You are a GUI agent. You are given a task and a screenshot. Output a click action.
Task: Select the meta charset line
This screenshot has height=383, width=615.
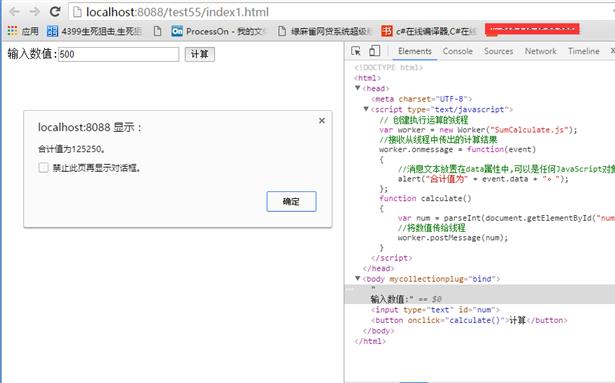422,99
